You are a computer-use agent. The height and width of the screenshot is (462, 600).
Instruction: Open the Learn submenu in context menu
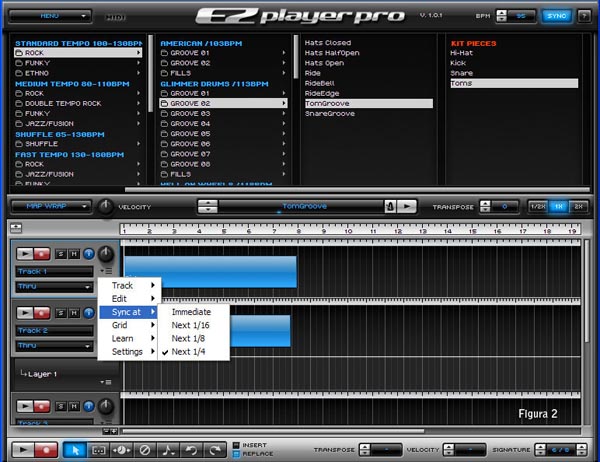click(x=130, y=338)
